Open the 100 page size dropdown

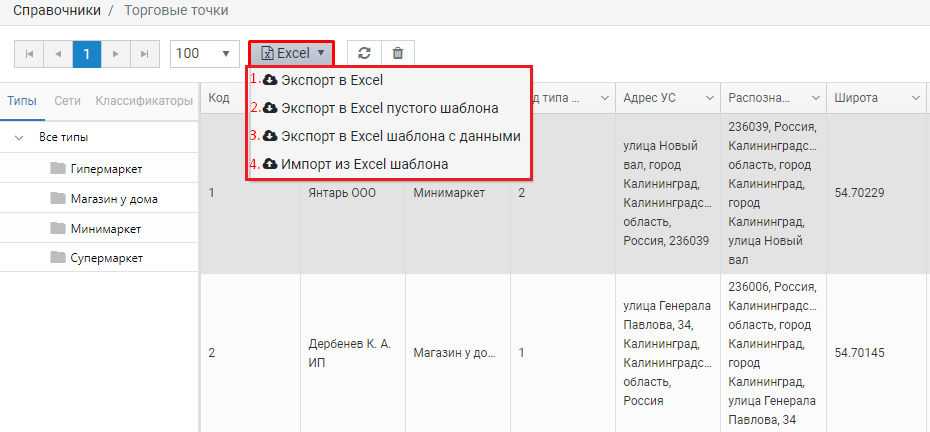click(205, 54)
